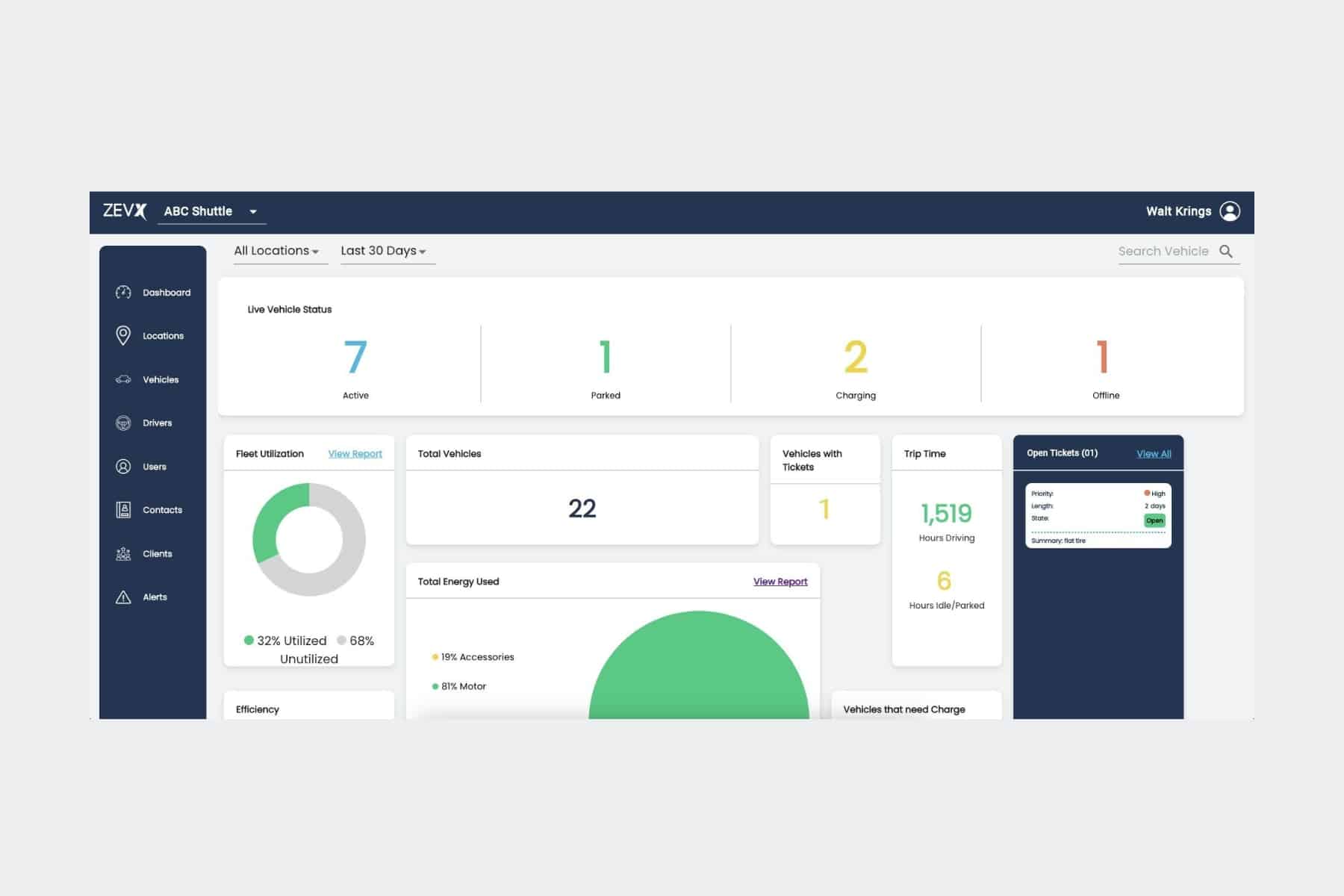This screenshot has width=1344, height=896.
Task: Open Fleet Utilization View Report link
Action: (x=355, y=454)
